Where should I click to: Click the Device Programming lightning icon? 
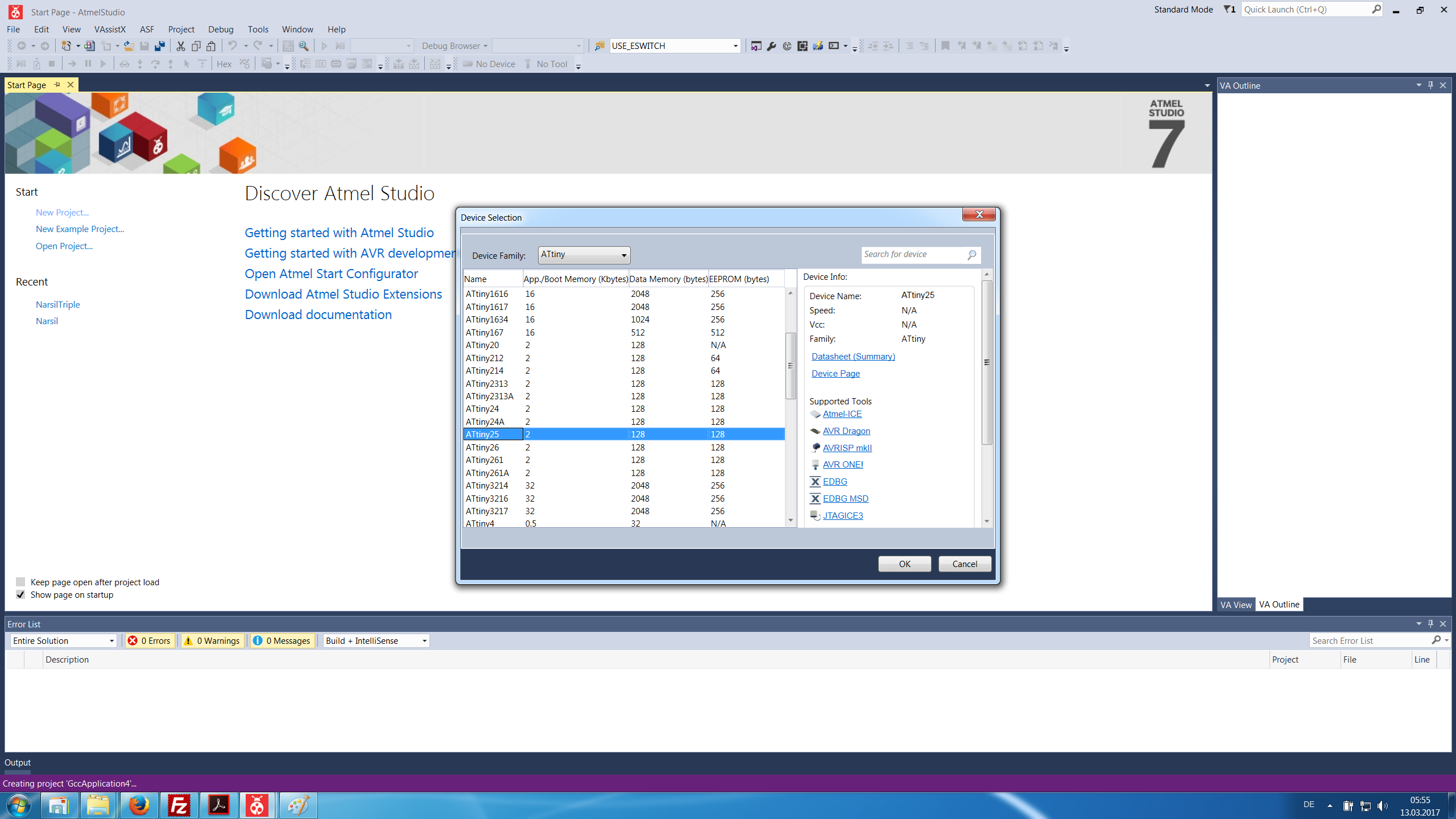click(x=818, y=46)
